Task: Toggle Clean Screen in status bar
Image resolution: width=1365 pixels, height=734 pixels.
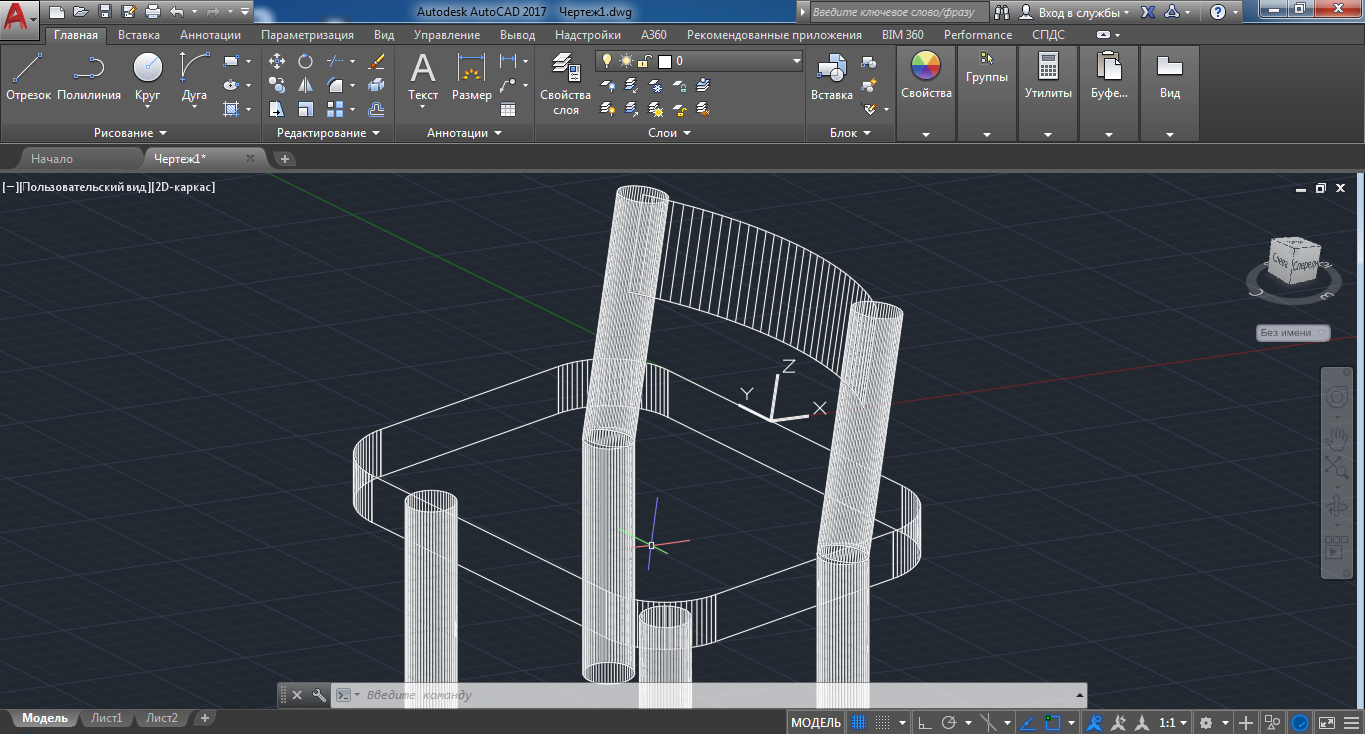Action: (1326, 722)
